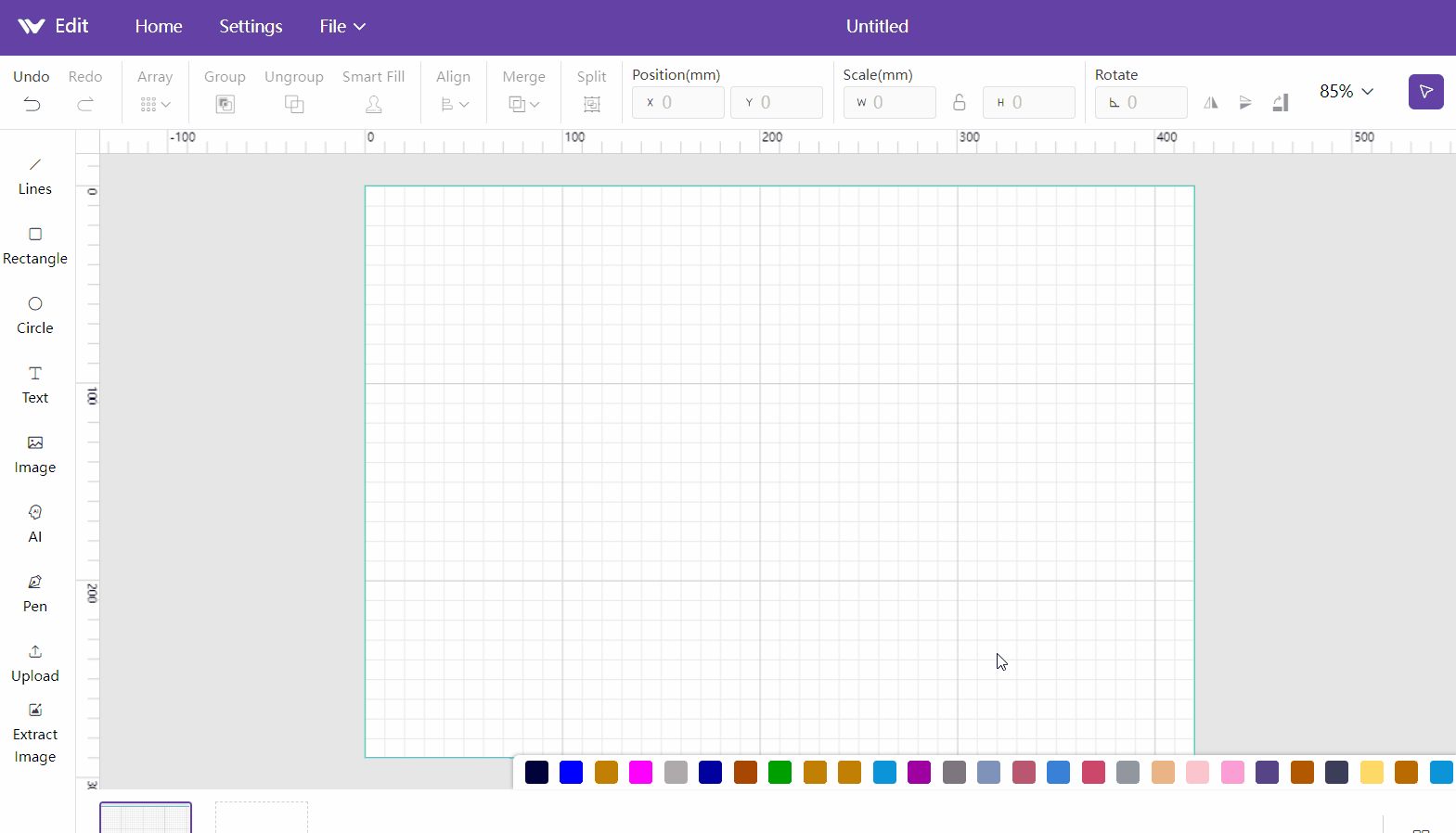Toggle the aspect ratio lock icon
This screenshot has width=1456, height=833.
[x=960, y=102]
